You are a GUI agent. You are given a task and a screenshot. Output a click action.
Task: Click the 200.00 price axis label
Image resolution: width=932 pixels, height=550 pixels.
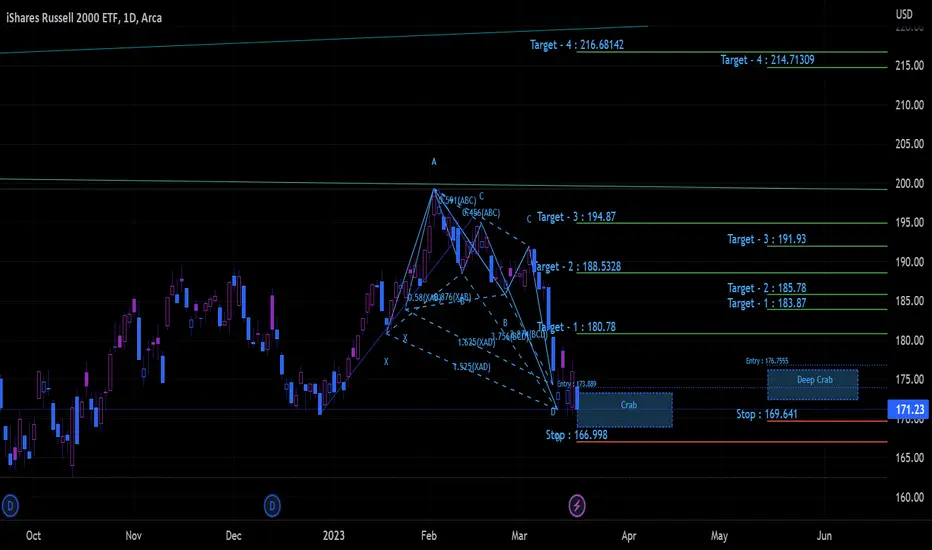[909, 184]
